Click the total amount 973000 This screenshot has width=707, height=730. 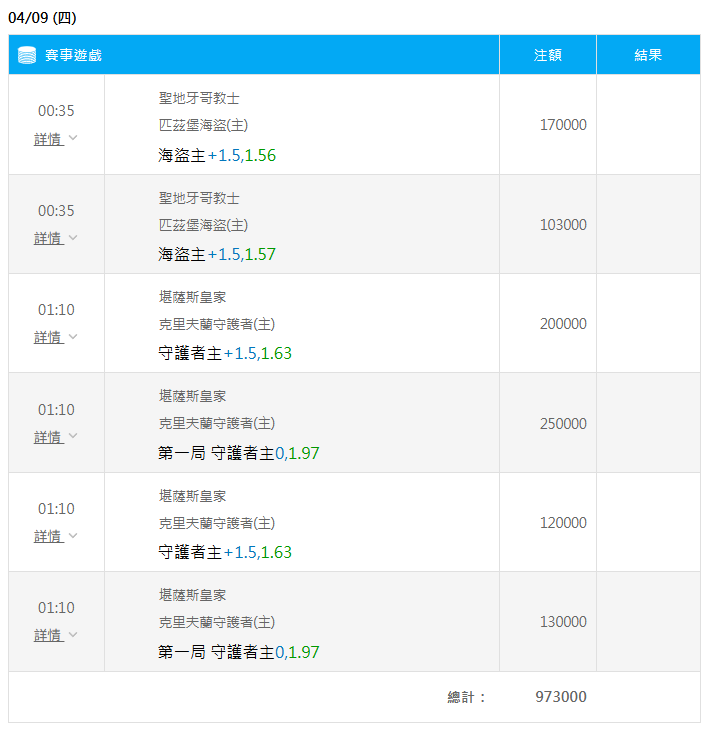pos(561,697)
